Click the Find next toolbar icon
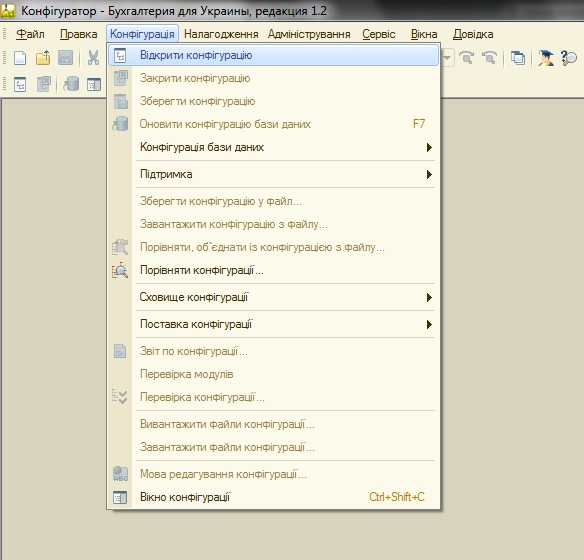 click(x=467, y=58)
